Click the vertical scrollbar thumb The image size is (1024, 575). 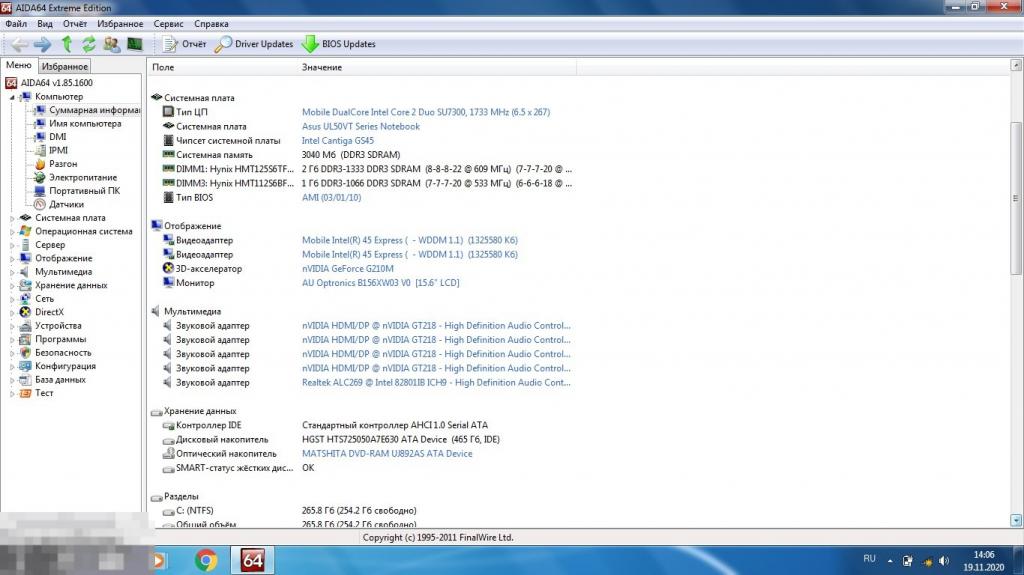[1016, 198]
